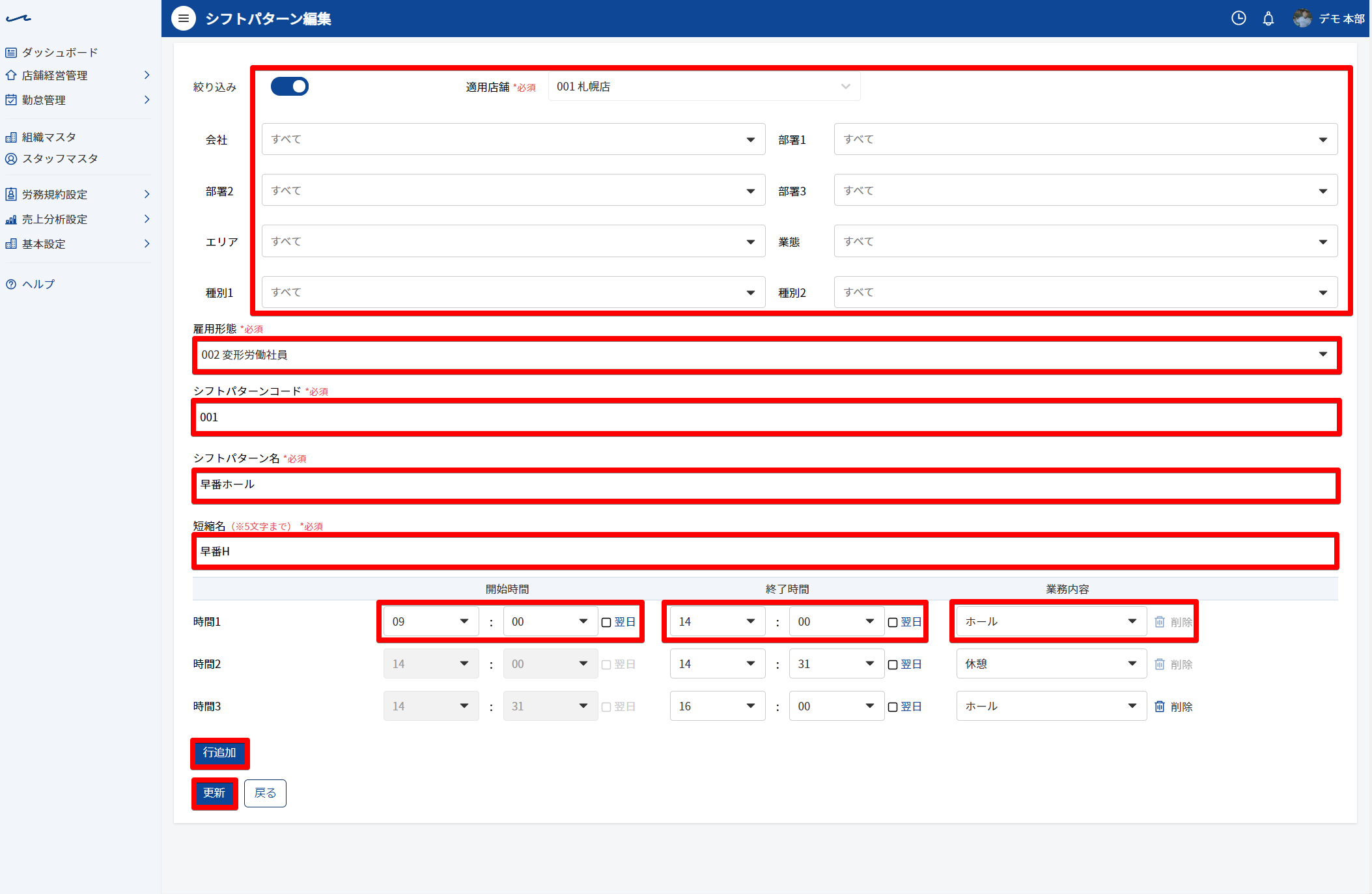Click the app logo in sidebar
The image size is (1372, 894).
point(18,18)
